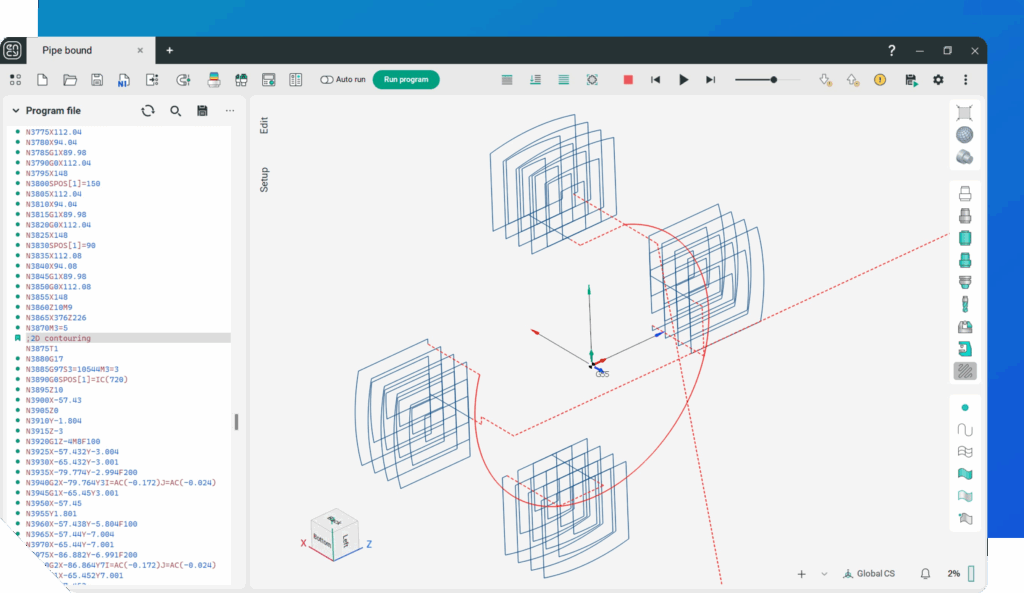Adjust the simulation speed slider
The width and height of the screenshot is (1024, 593).
pos(773,80)
